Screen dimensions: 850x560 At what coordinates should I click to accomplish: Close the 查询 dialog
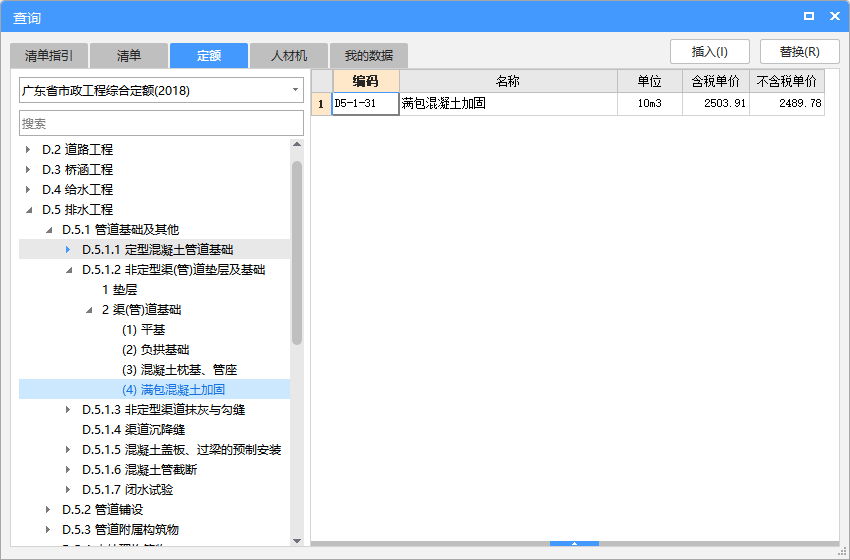(x=835, y=16)
